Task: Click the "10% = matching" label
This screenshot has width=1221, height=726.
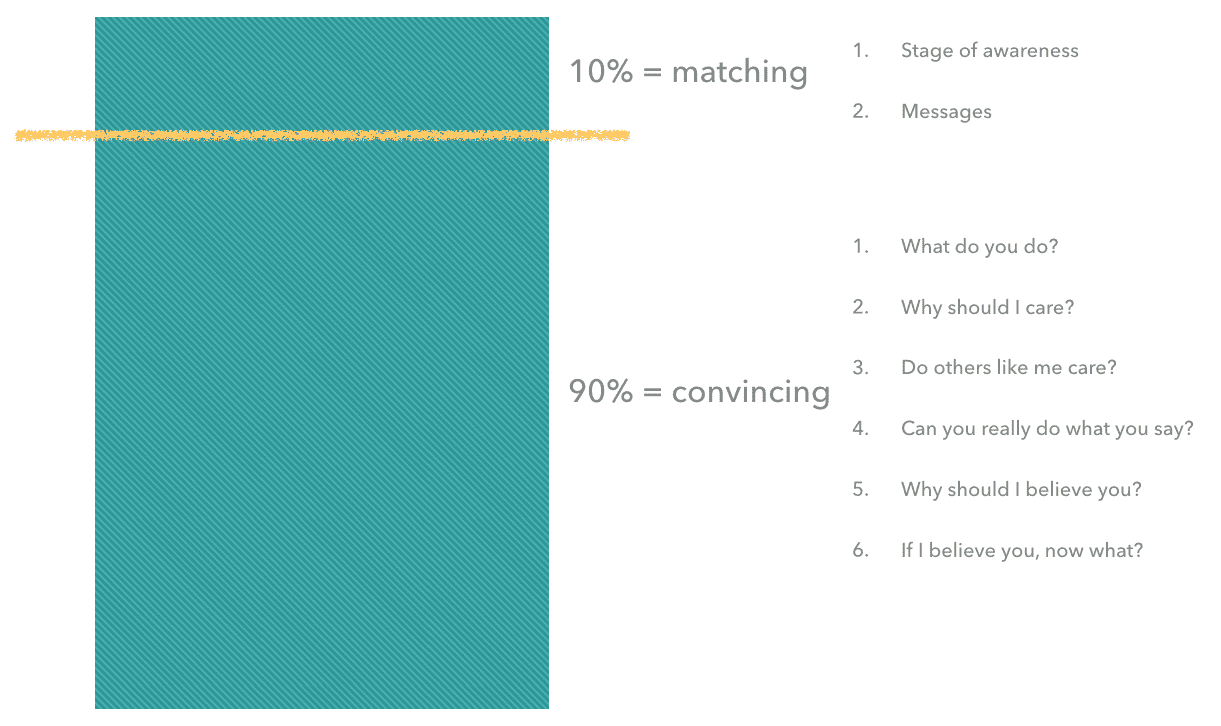Action: pyautogui.click(x=688, y=72)
